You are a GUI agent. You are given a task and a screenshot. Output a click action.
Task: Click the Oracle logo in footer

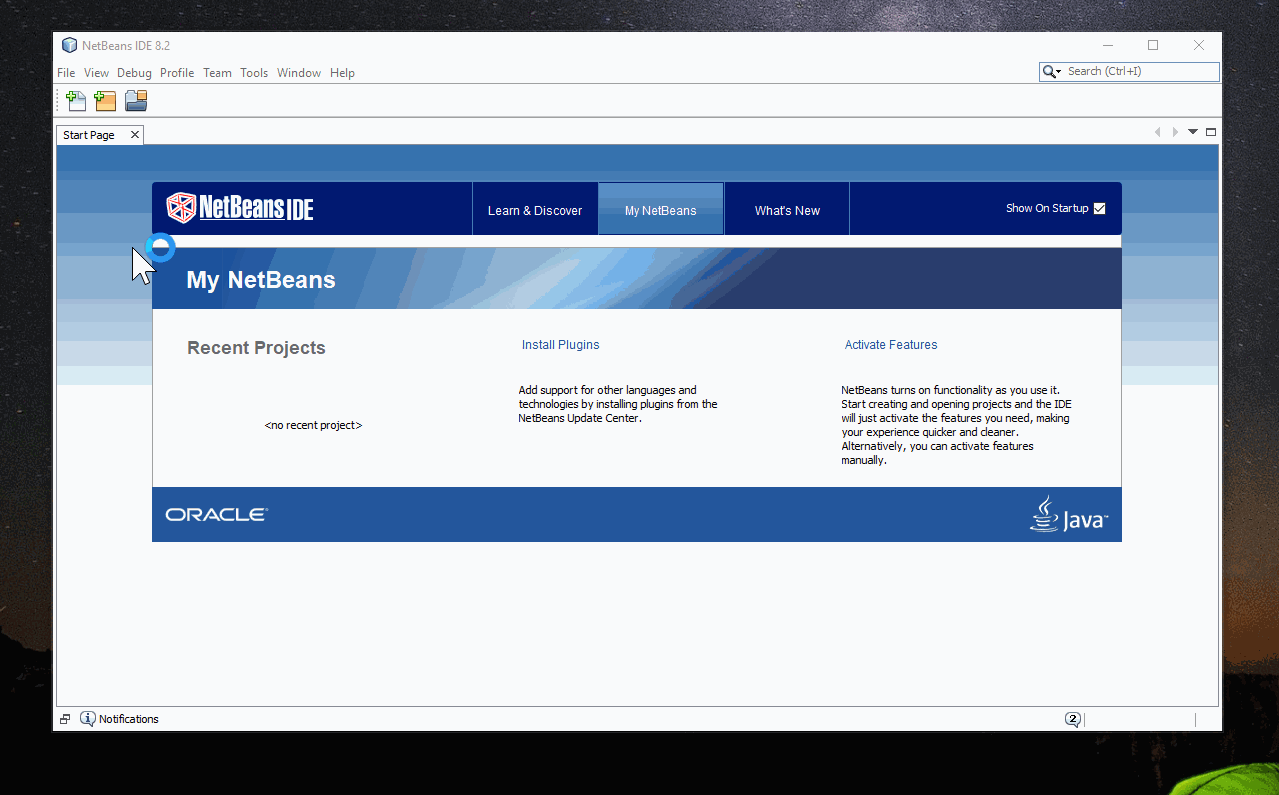217,515
